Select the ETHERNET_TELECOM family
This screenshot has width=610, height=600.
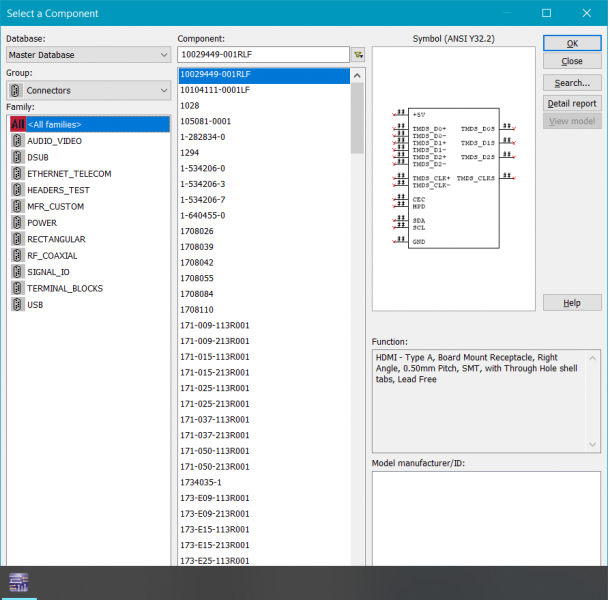click(x=69, y=174)
